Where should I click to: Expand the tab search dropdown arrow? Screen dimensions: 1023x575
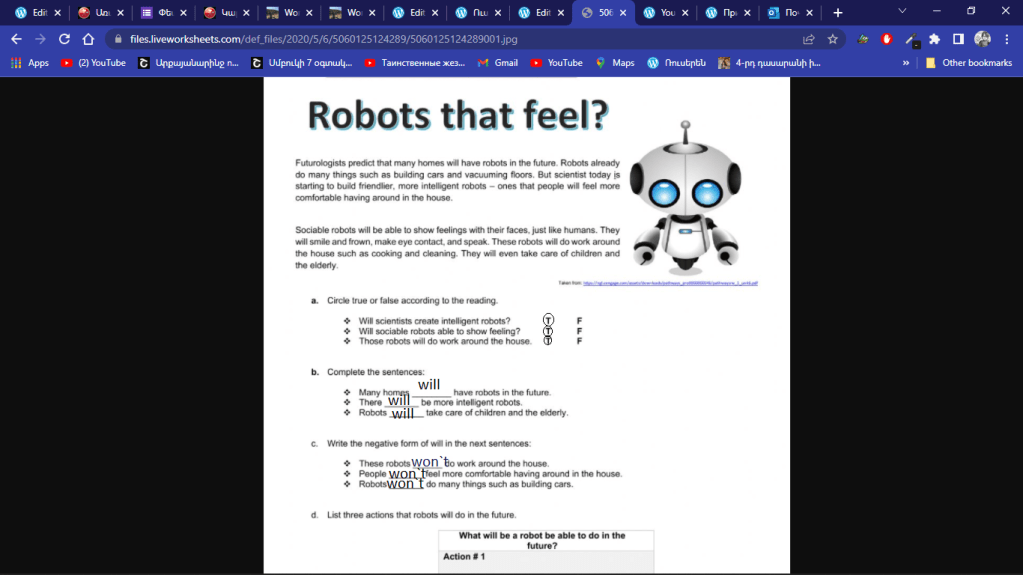902,12
